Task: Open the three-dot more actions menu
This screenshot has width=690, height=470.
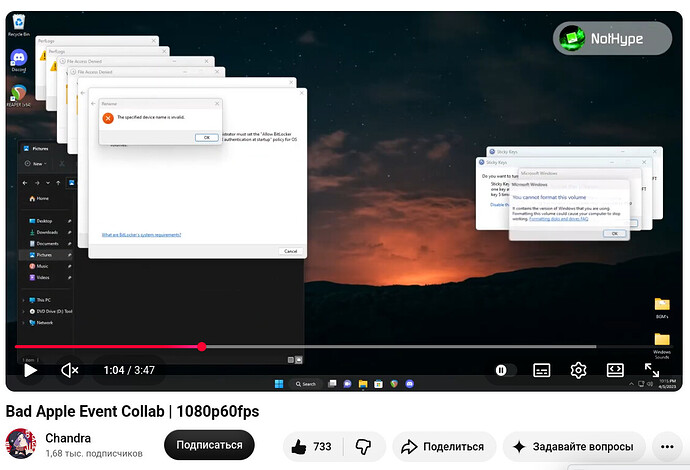Action: tap(667, 447)
